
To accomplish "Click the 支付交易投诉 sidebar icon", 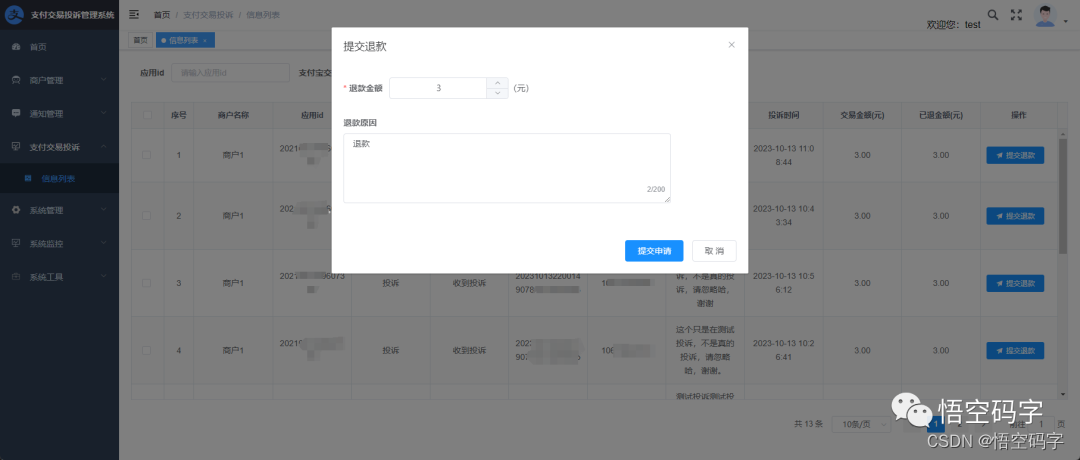I will pyautogui.click(x=16, y=147).
